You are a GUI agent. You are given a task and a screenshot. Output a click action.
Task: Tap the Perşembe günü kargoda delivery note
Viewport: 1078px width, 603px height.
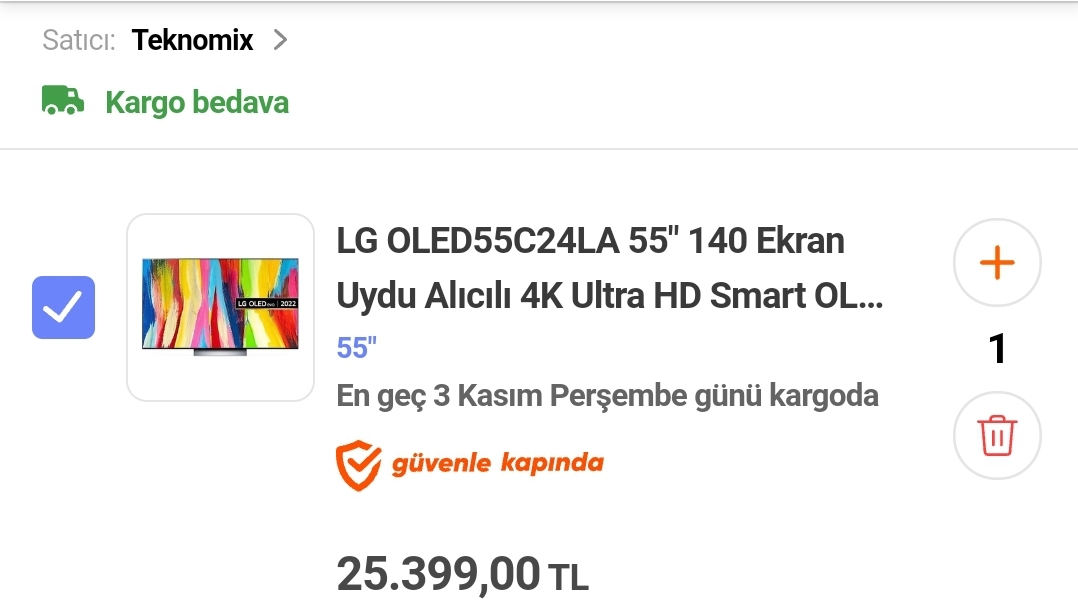point(714,396)
